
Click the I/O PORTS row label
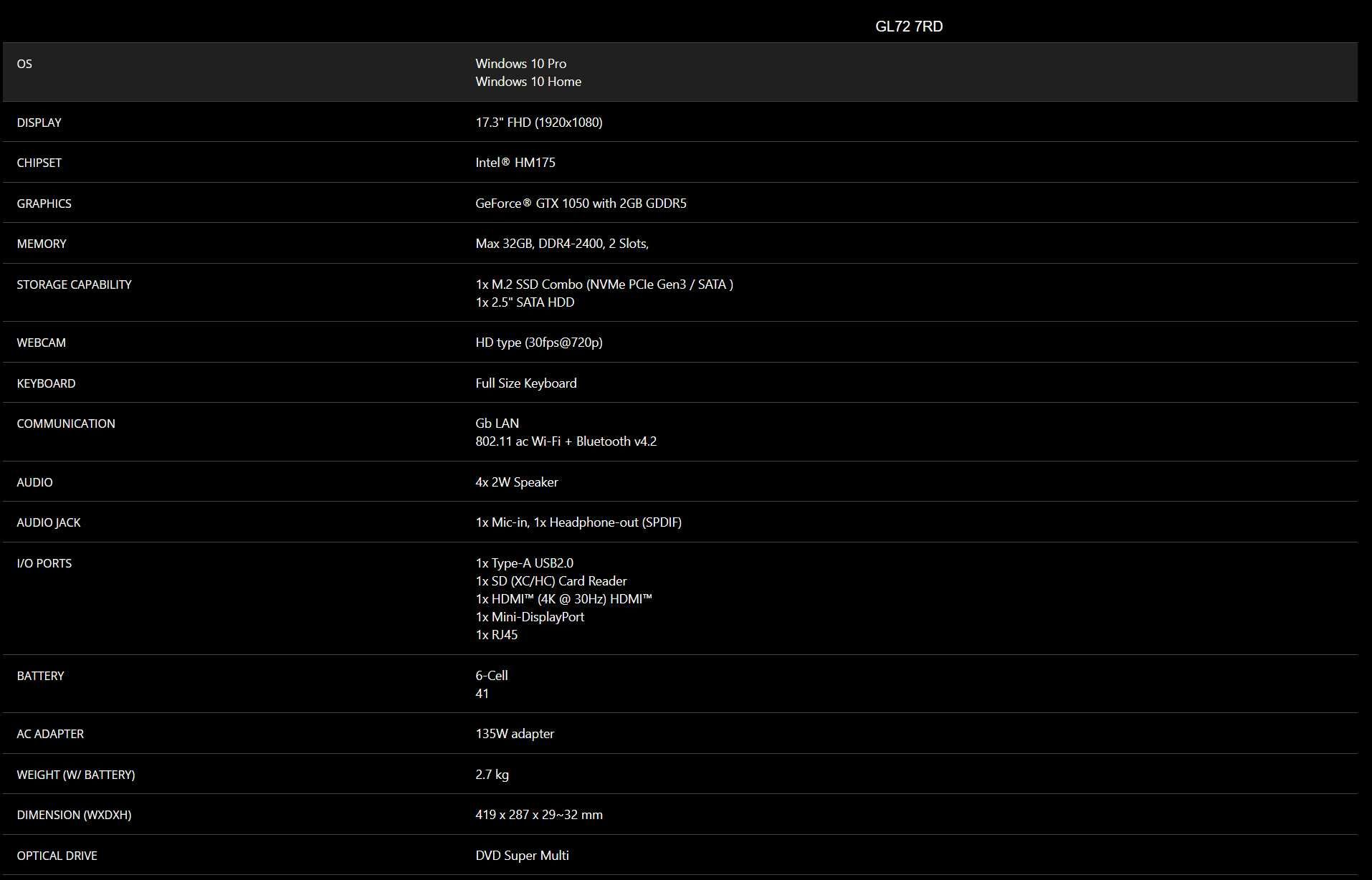44,563
